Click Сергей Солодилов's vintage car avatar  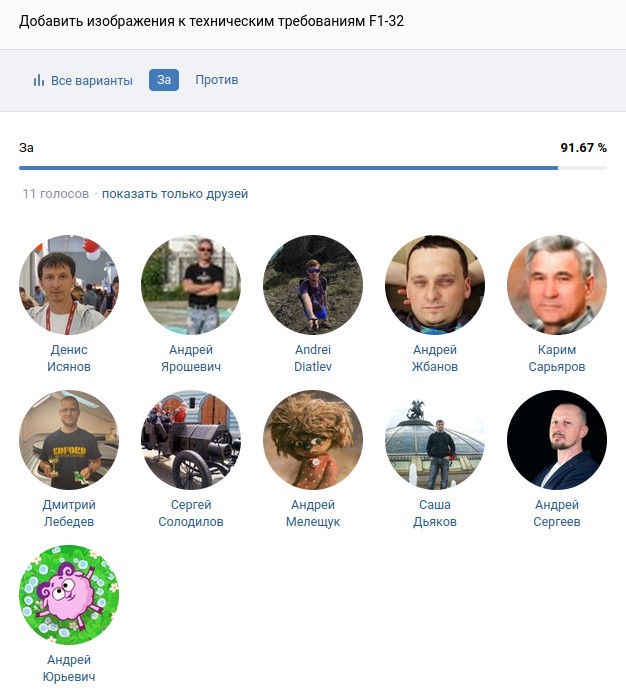[x=191, y=440]
